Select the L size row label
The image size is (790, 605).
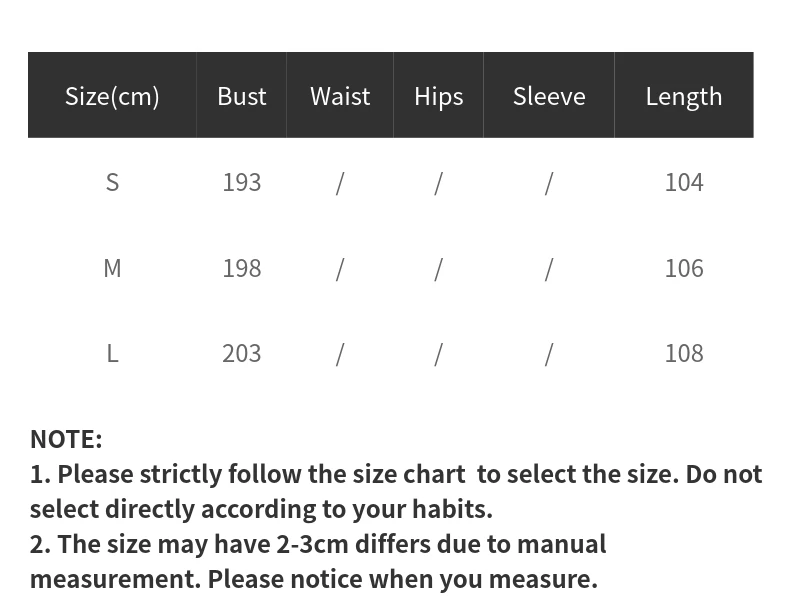[112, 354]
